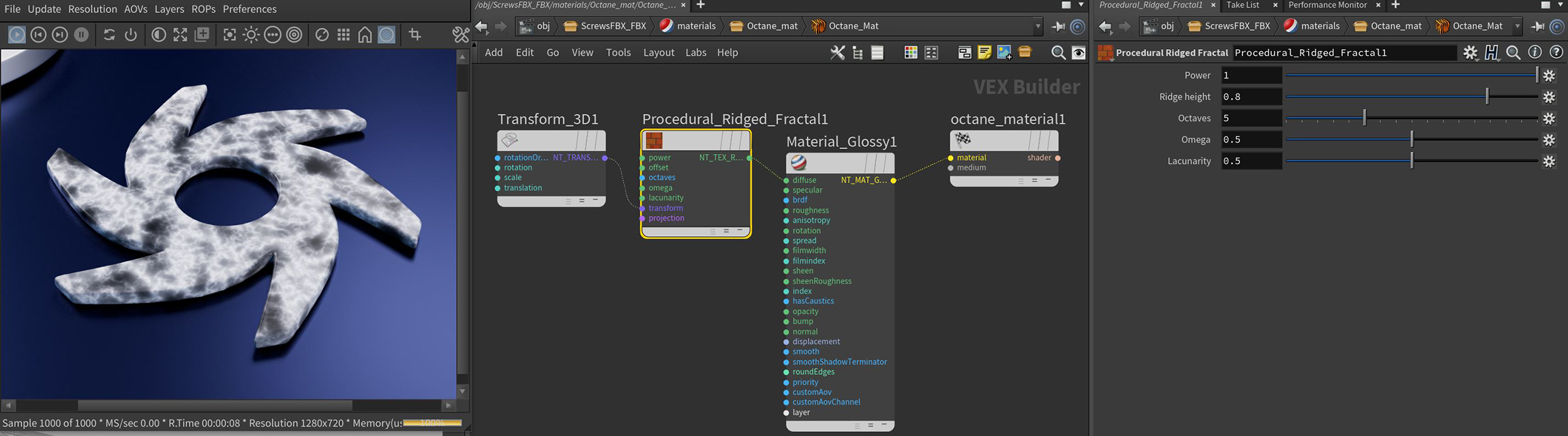The image size is (1568, 436).
Task: Click the grid icon in render toolbar
Action: coord(344,34)
